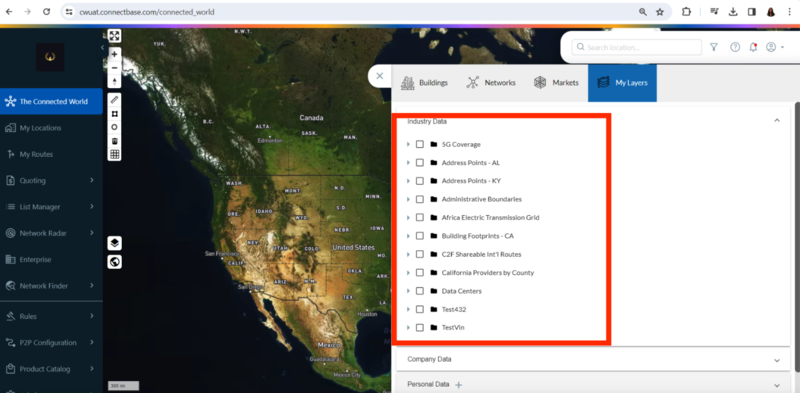
Task: Zoom in on the map
Action: 115,54
